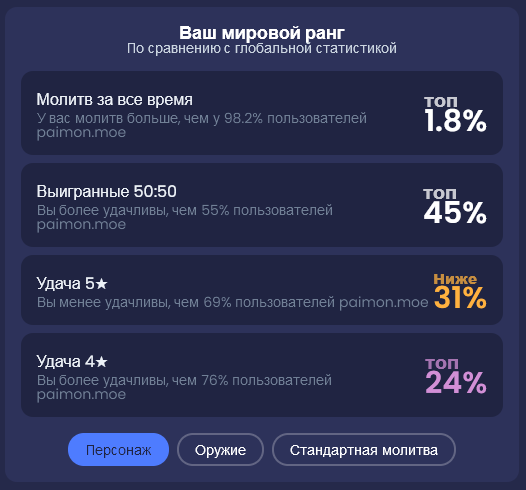Click paimon.moe text under Выигранные 50:50
Viewport: 526px width, 490px height.
tap(81, 225)
